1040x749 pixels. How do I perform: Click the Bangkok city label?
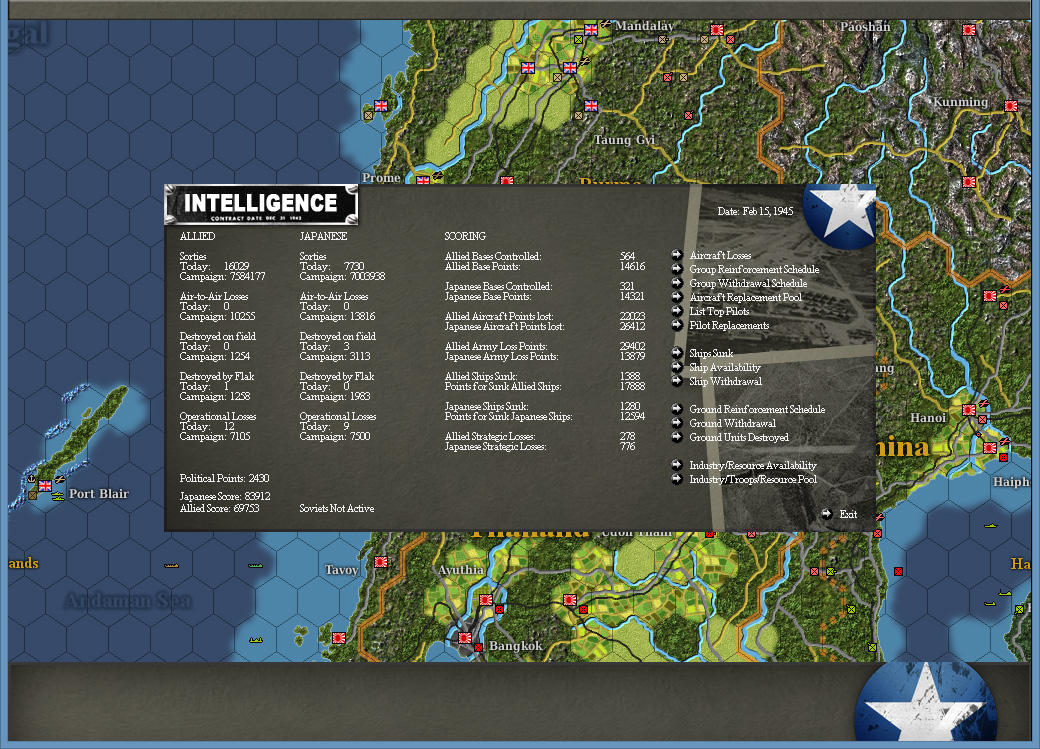(x=515, y=646)
